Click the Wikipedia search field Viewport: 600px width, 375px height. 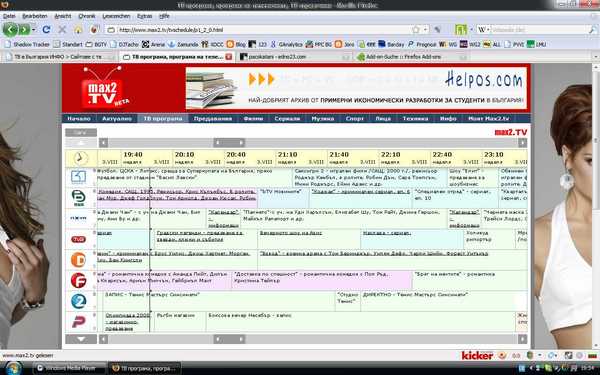point(539,29)
